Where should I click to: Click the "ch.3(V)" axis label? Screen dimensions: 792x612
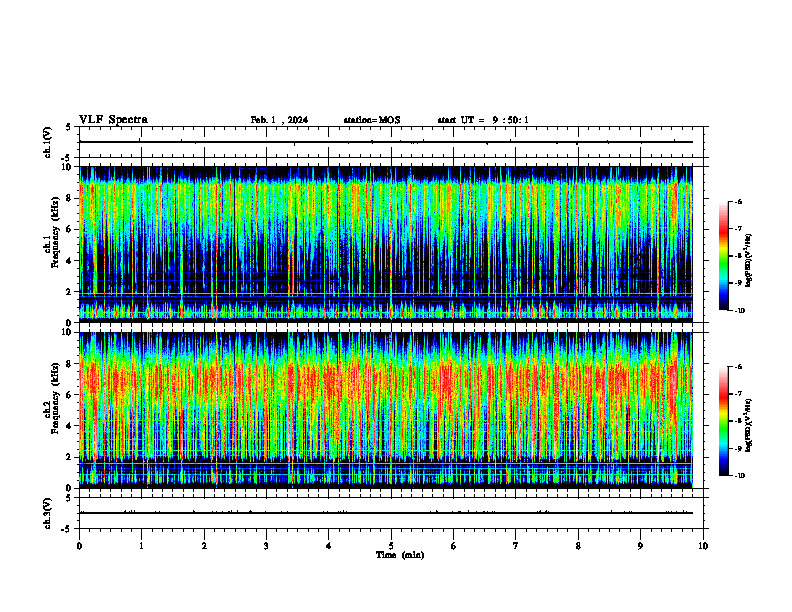pyautogui.click(x=48, y=513)
